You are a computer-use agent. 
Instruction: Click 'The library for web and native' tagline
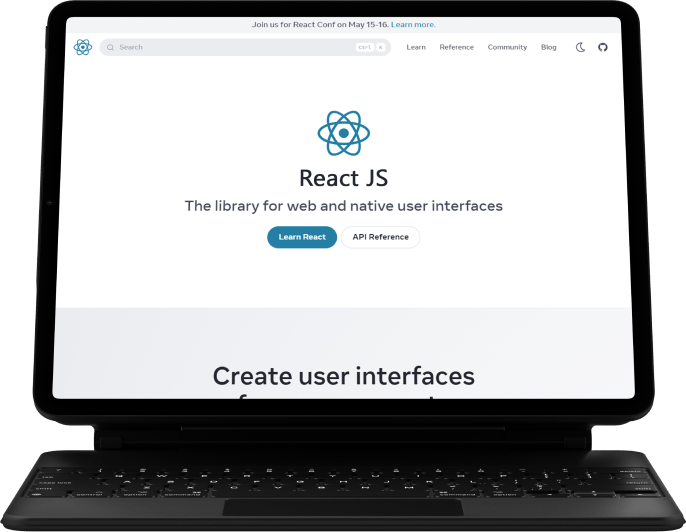tap(343, 206)
